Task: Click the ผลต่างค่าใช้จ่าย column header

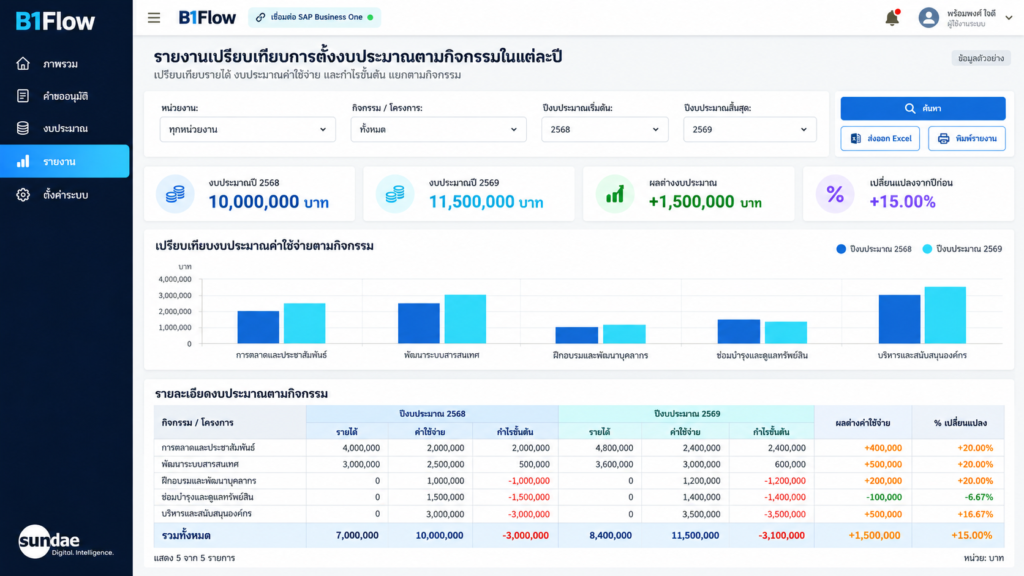Action: pos(863,423)
